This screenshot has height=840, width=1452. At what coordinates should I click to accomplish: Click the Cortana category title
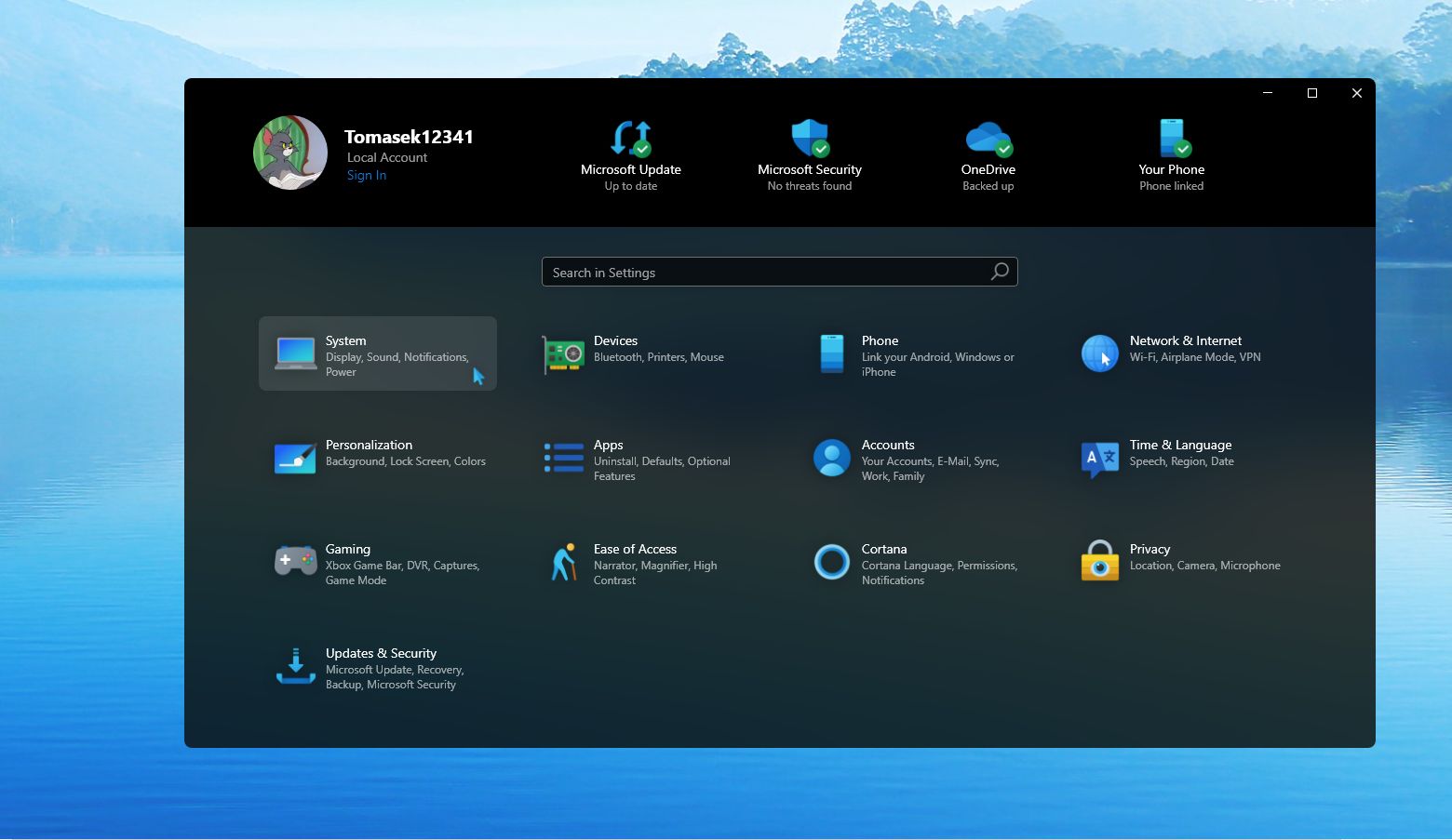(x=884, y=549)
